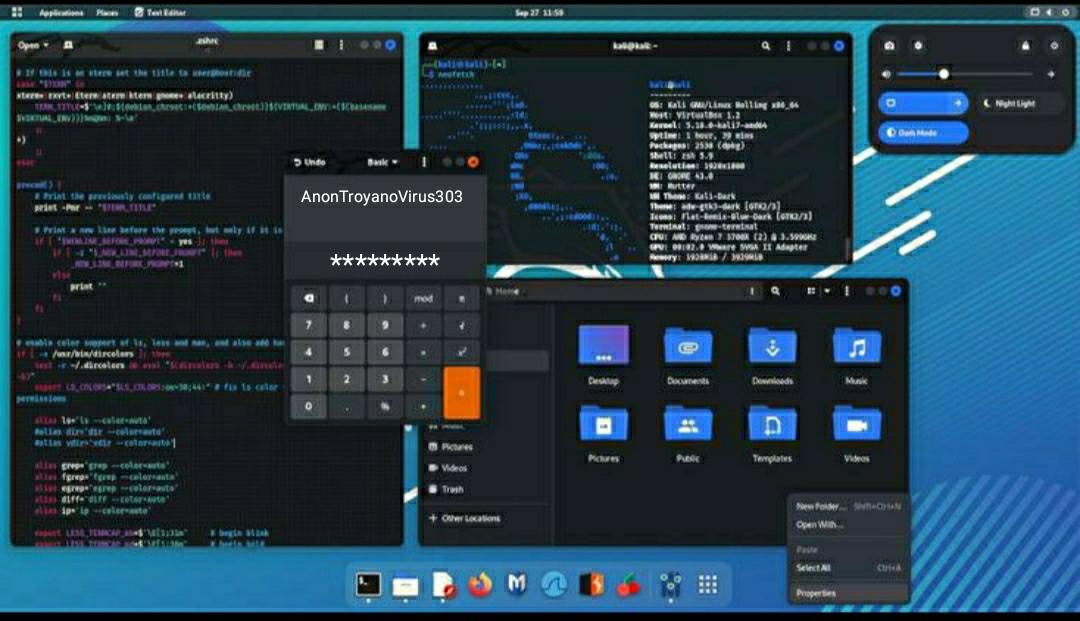The image size is (1080, 621).
Task: Open the terminal window's kebab menu
Action: [x=789, y=45]
